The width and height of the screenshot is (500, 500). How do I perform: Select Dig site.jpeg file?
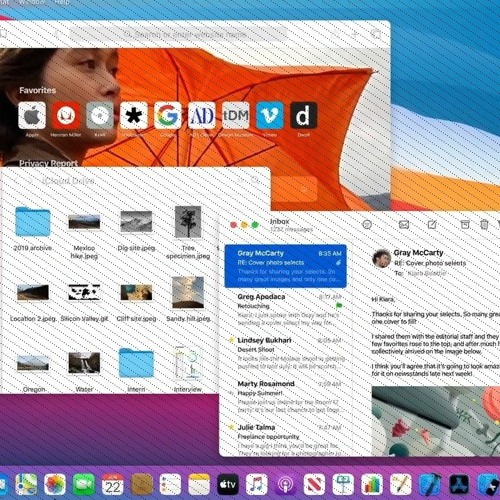136,221
